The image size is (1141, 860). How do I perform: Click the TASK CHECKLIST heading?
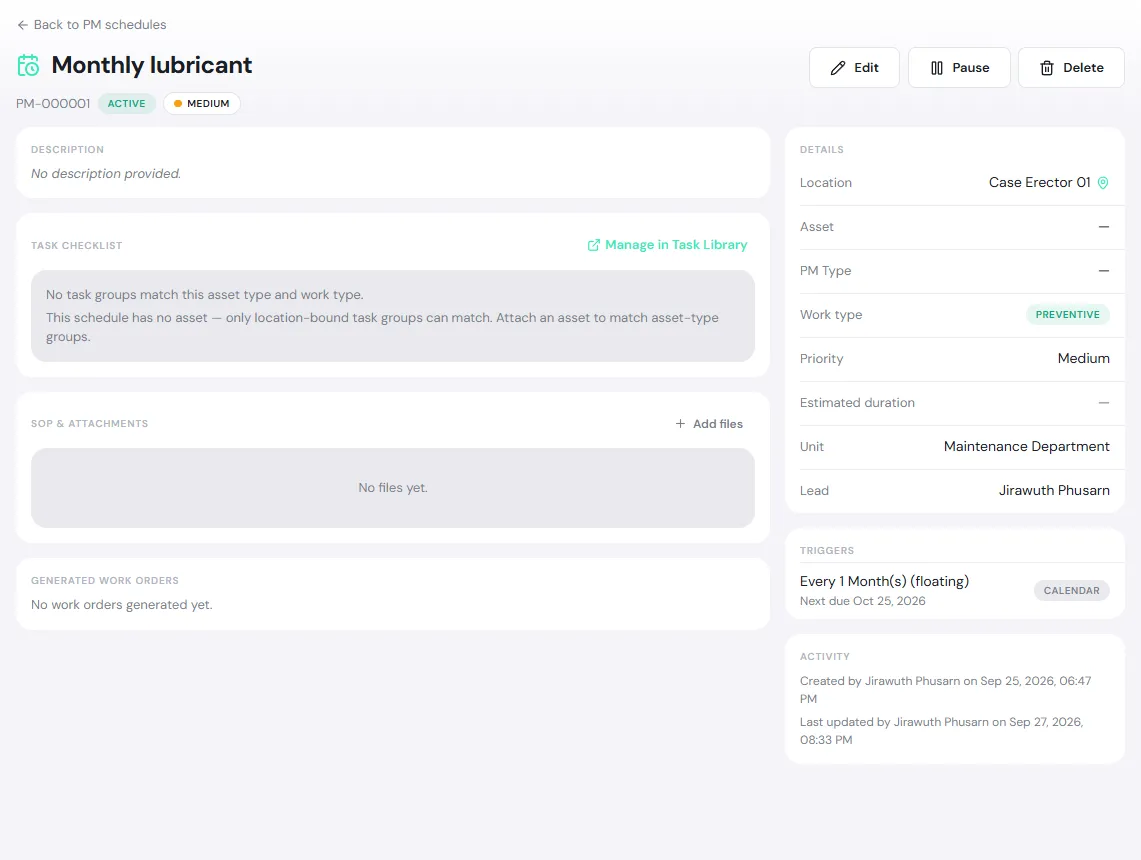pyautogui.click(x=76, y=246)
